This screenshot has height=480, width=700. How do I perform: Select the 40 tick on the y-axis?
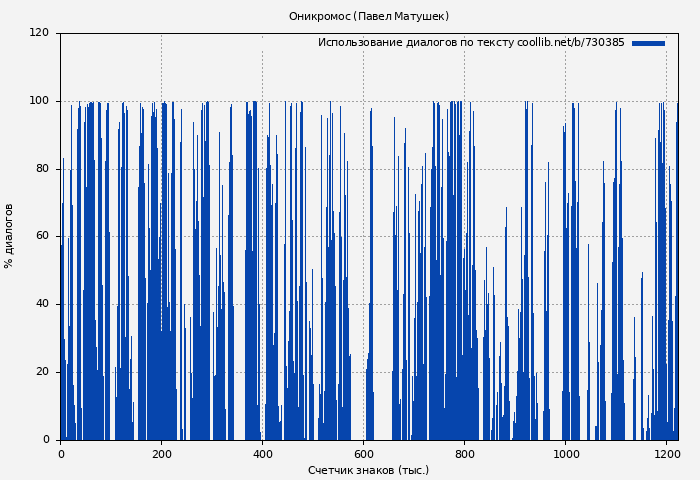click(42, 304)
